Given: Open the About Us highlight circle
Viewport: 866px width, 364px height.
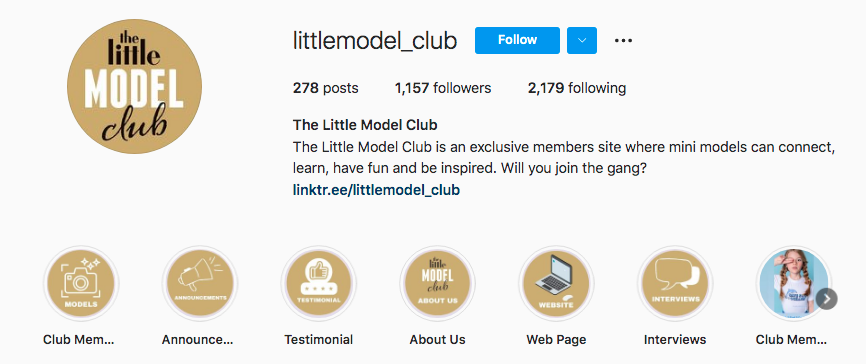Looking at the screenshot, I should (x=437, y=283).
